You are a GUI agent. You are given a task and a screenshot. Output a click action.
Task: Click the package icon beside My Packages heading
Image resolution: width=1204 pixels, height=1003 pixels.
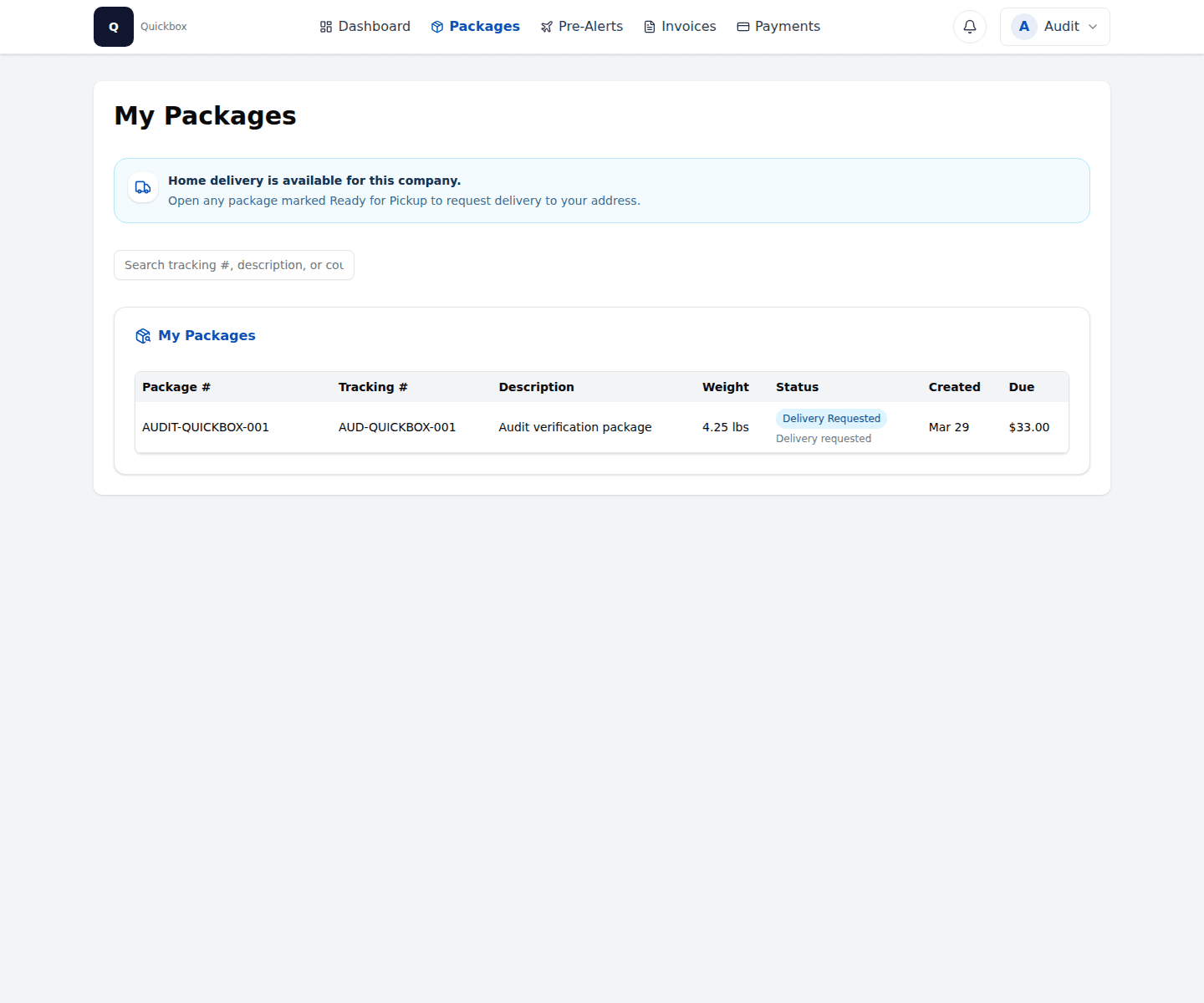(143, 335)
